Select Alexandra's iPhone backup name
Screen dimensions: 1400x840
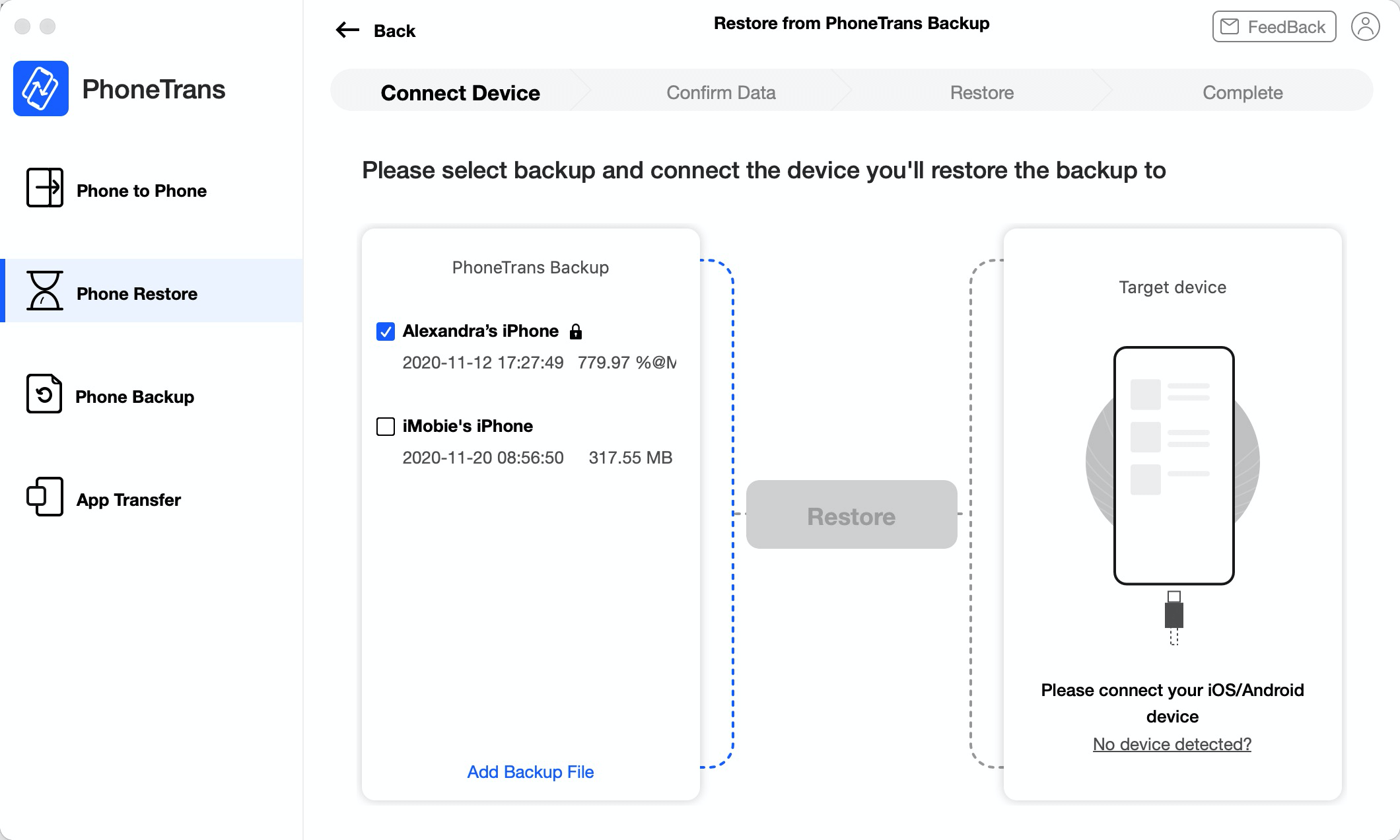point(481,331)
